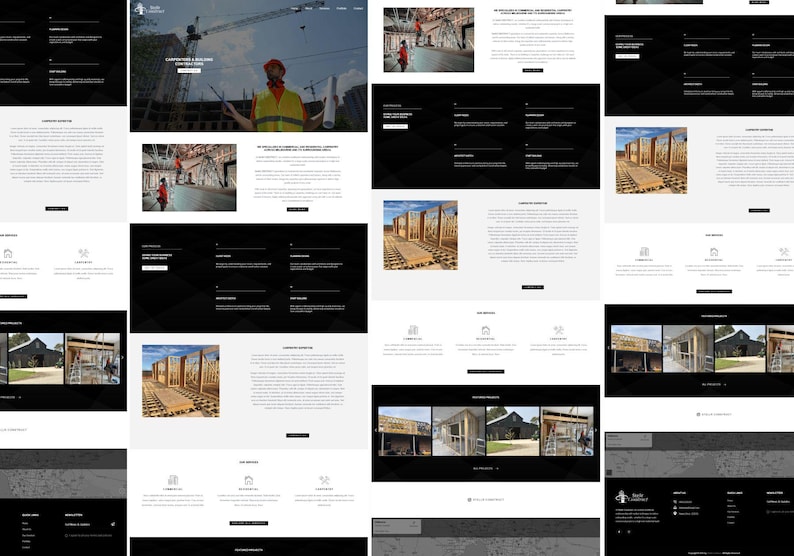Screen dimensions: 794x556
Task: Open the Portfolio link in hero navigation
Action: (x=341, y=9)
